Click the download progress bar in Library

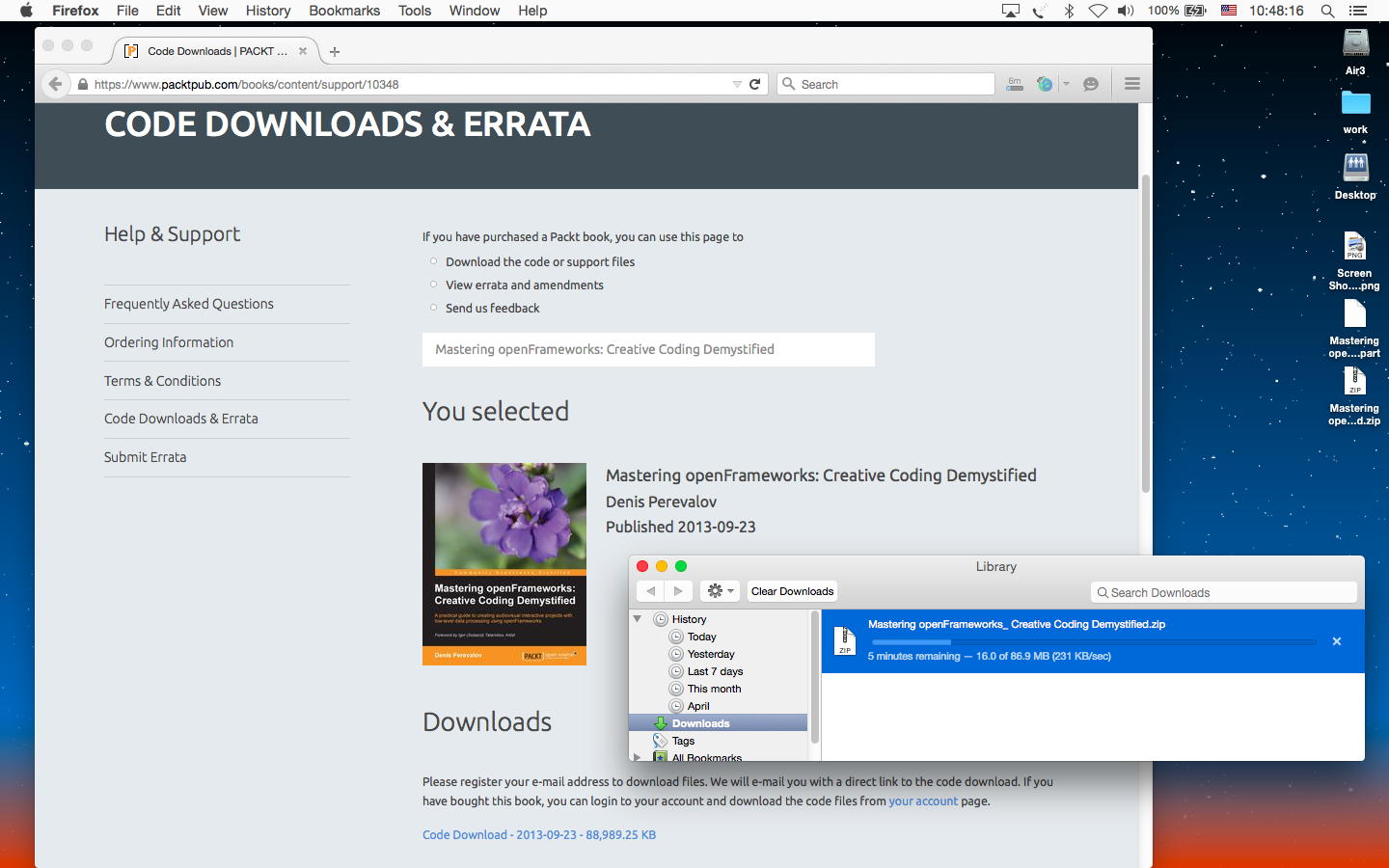coord(1094,641)
